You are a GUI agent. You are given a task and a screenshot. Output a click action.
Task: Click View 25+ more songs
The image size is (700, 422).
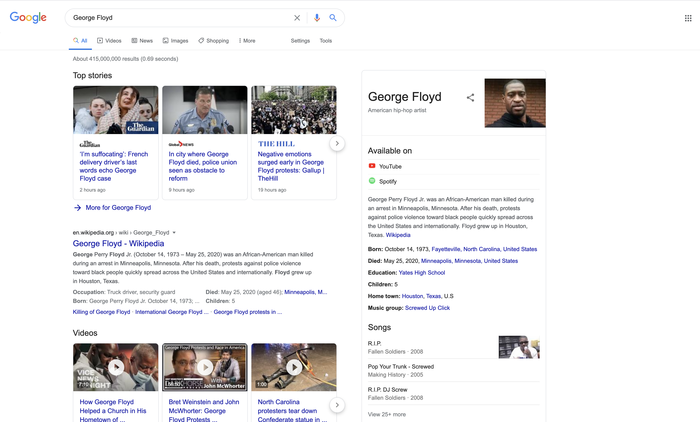(387, 414)
